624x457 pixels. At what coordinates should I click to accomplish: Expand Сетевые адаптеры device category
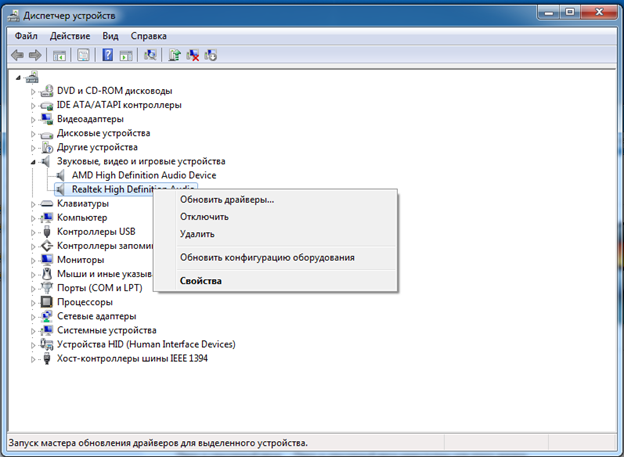33,315
